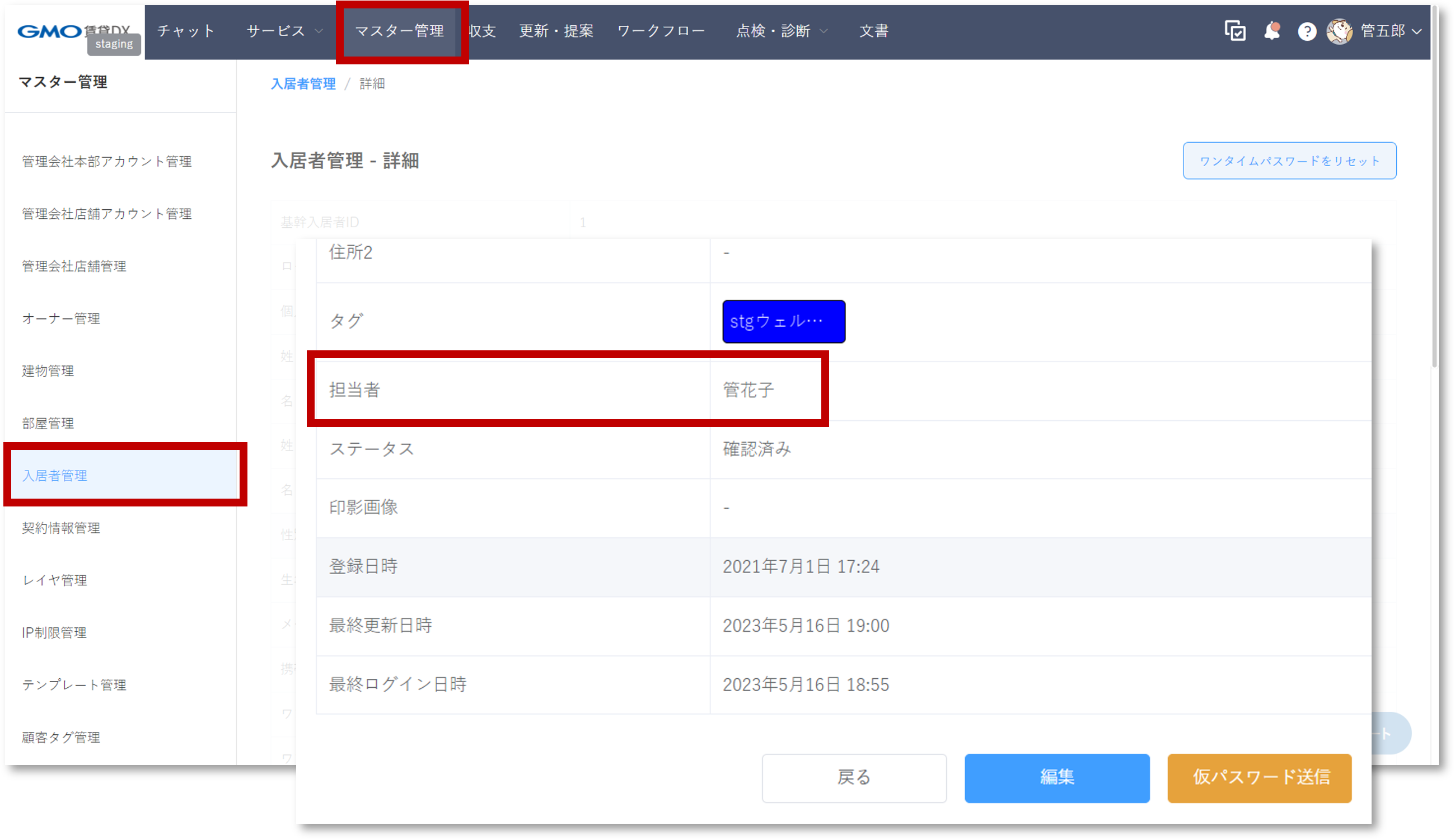Click the GMO 賃貸DX logo
This screenshot has height=840, width=1455.
[51, 31]
